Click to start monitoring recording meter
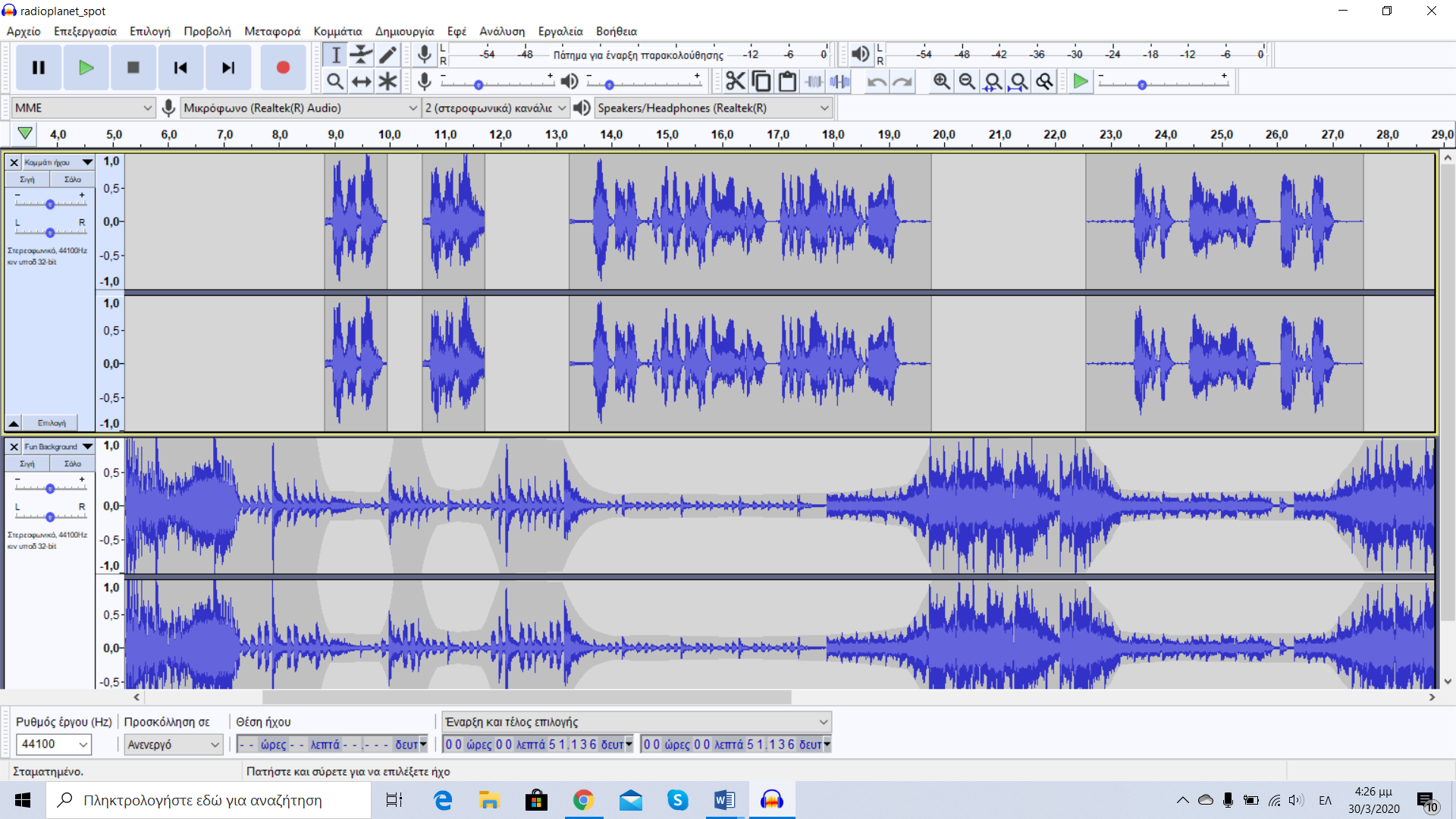 638,55
